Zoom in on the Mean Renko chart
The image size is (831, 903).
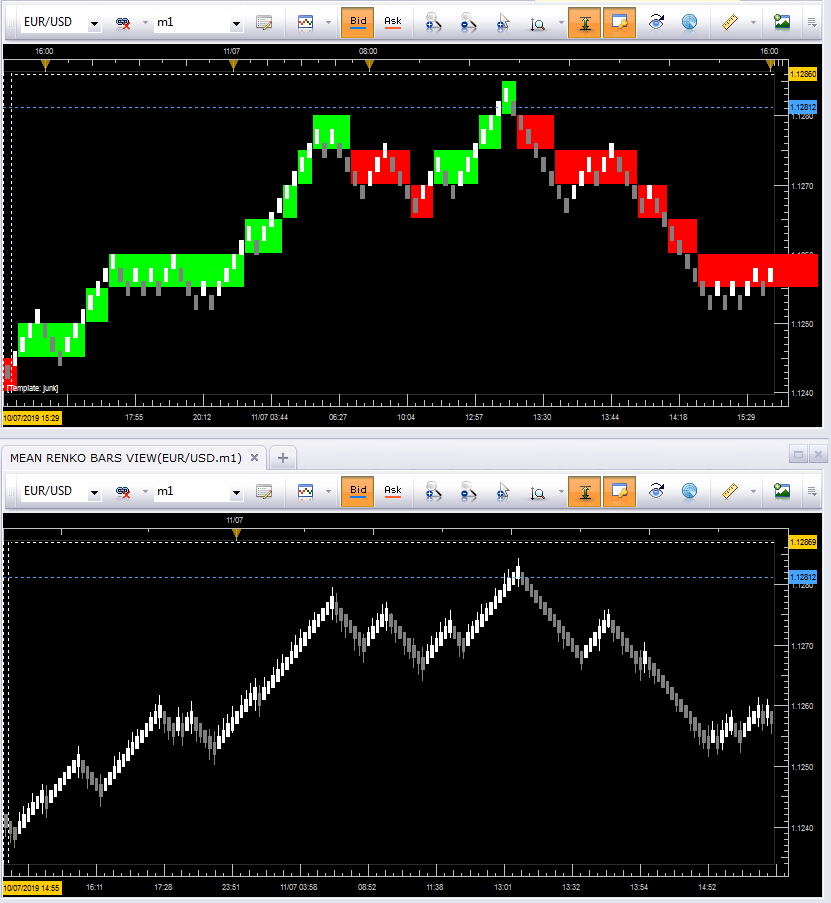pos(433,492)
